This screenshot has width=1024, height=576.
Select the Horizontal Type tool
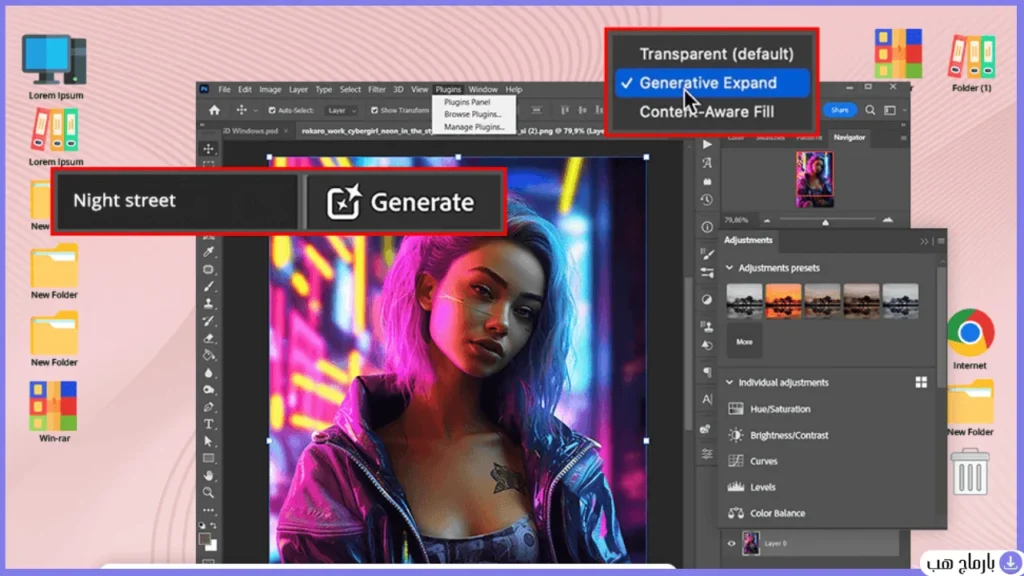tap(208, 424)
